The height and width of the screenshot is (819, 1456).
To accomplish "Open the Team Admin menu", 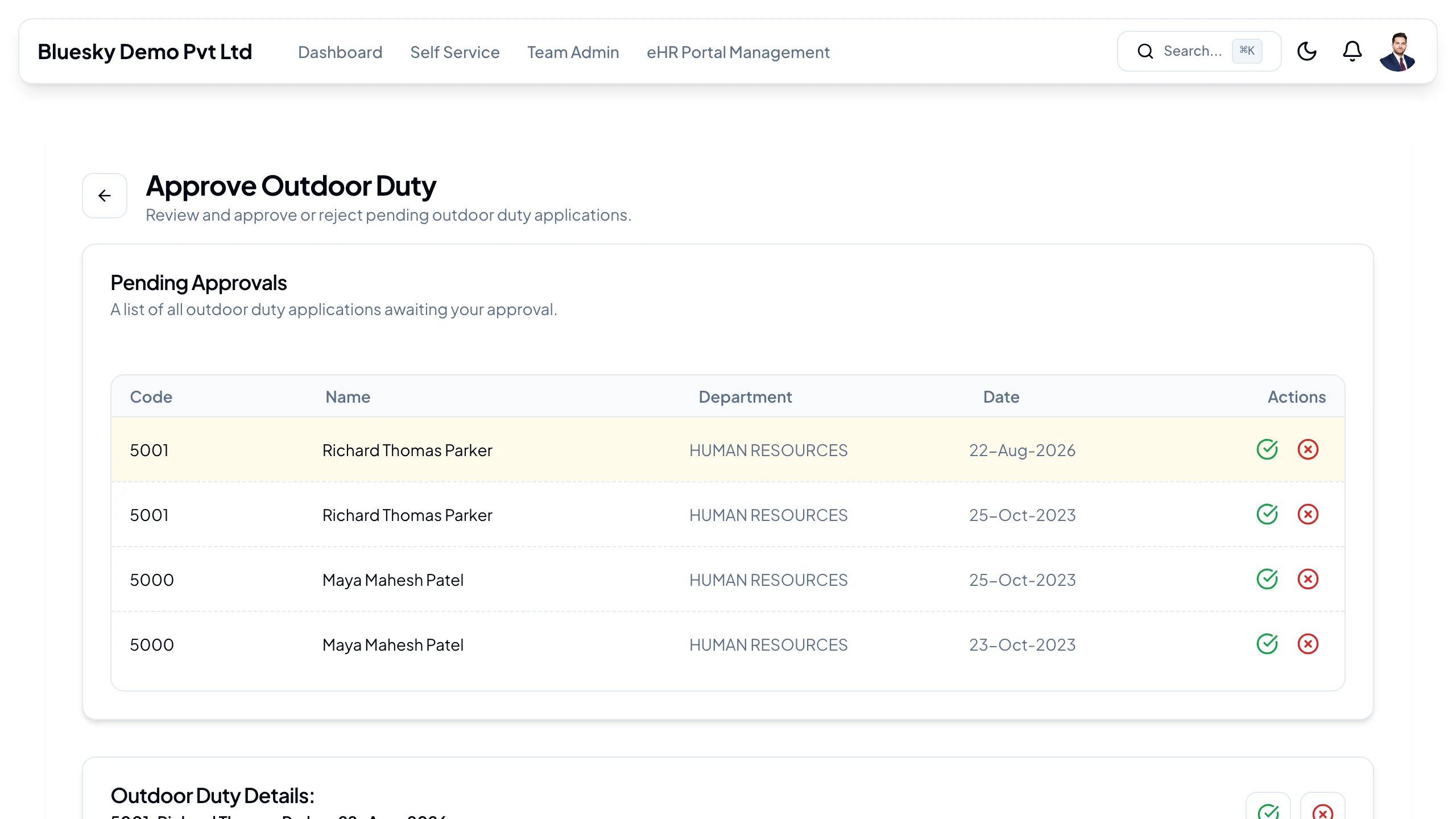I will click(x=573, y=52).
